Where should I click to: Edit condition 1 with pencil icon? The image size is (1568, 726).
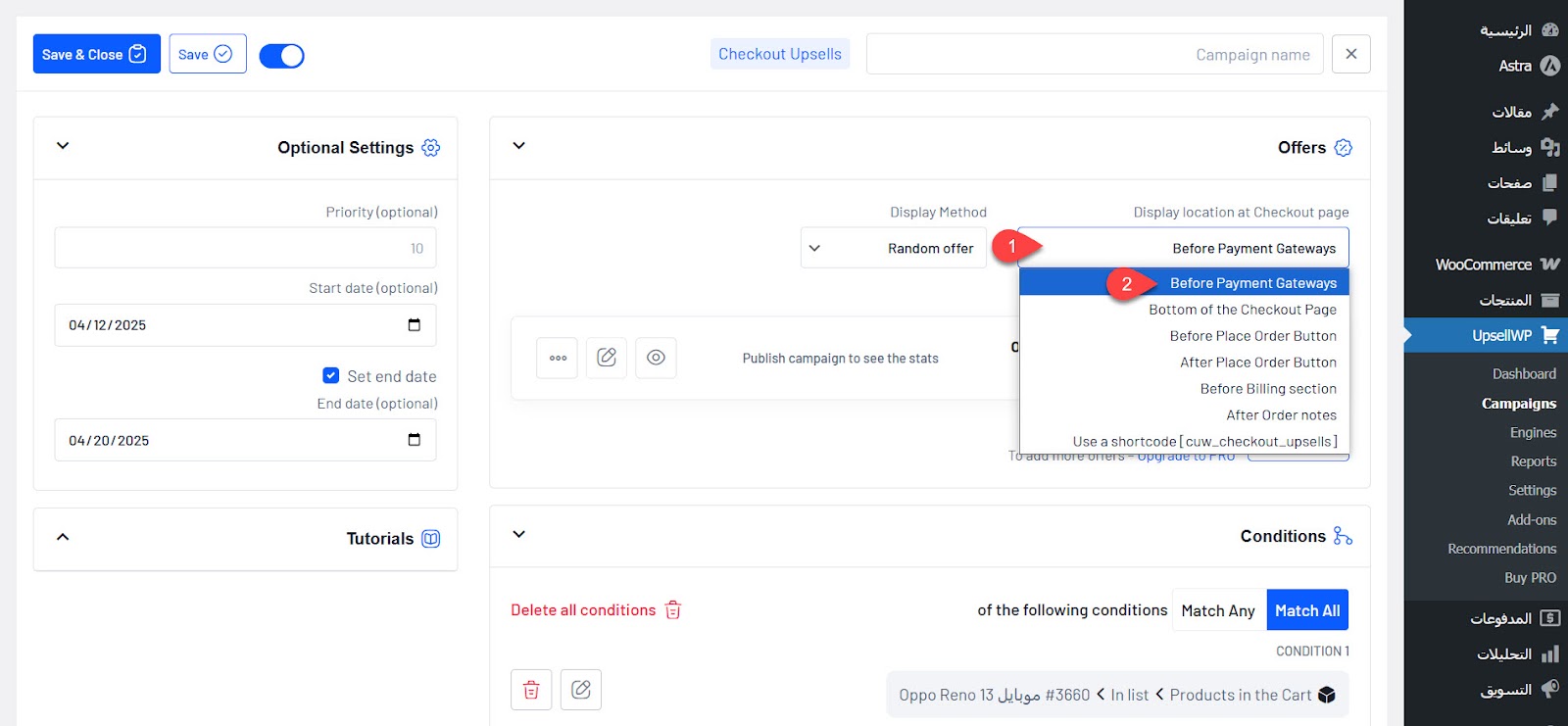(581, 690)
